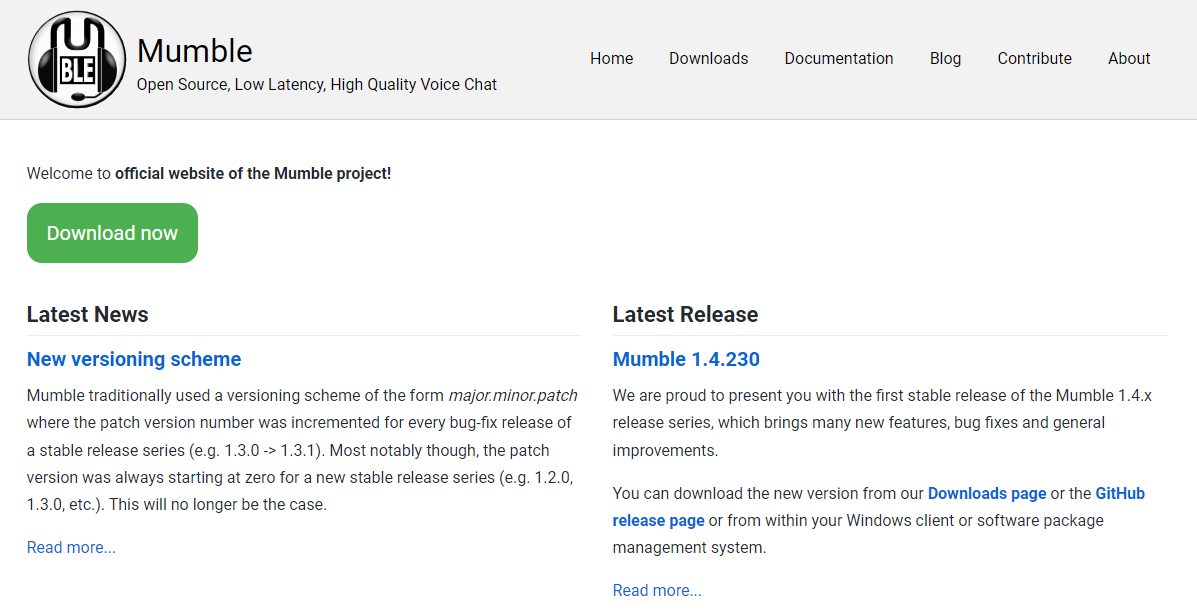1197x615 pixels.
Task: Visit the Contribute page
Action: click(1034, 58)
